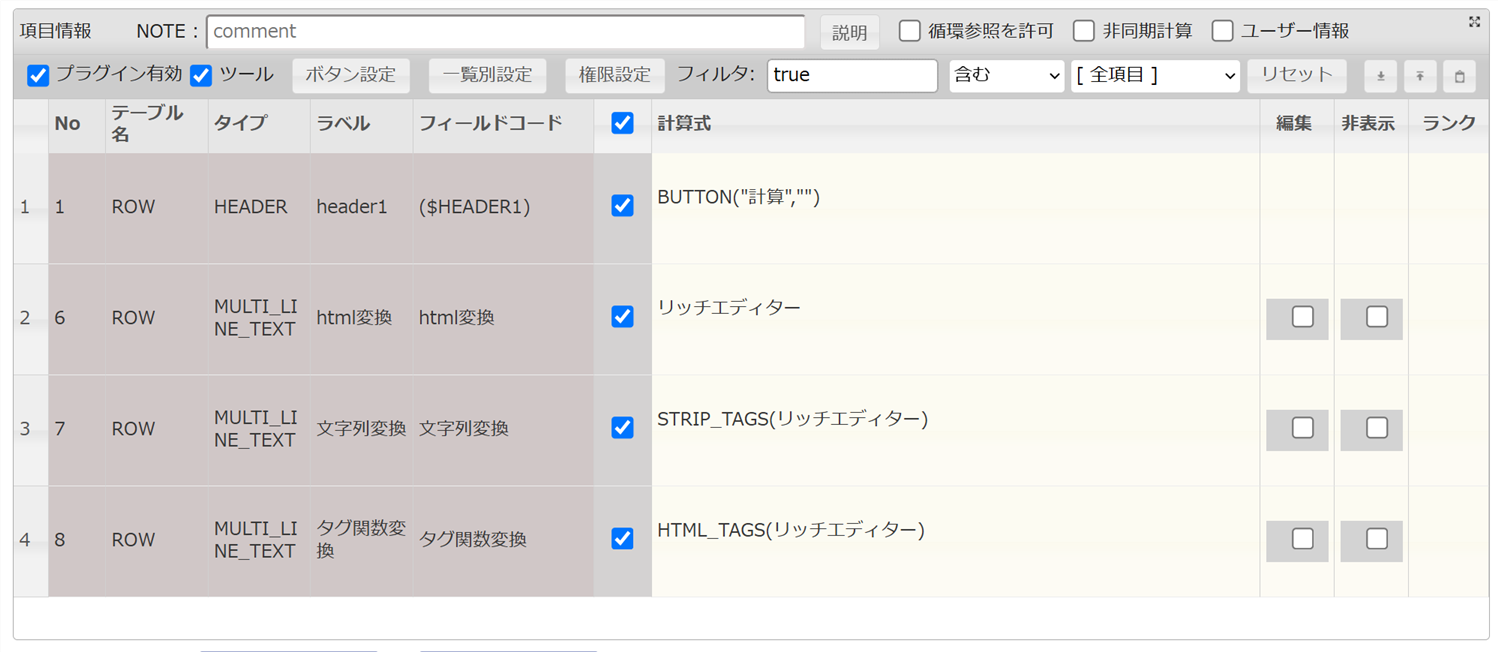Click the 説明 button

(x=850, y=32)
